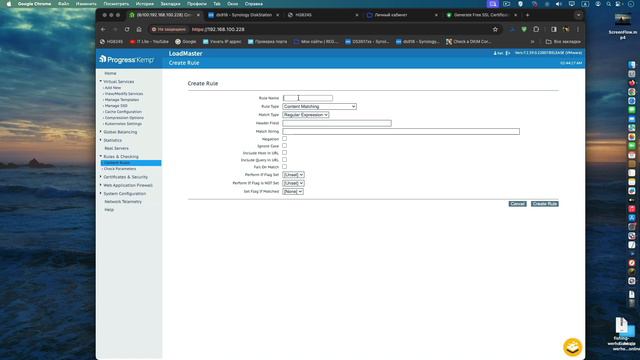Collapse the Virtual Services menu
This screenshot has width=640, height=360.
click(x=118, y=82)
